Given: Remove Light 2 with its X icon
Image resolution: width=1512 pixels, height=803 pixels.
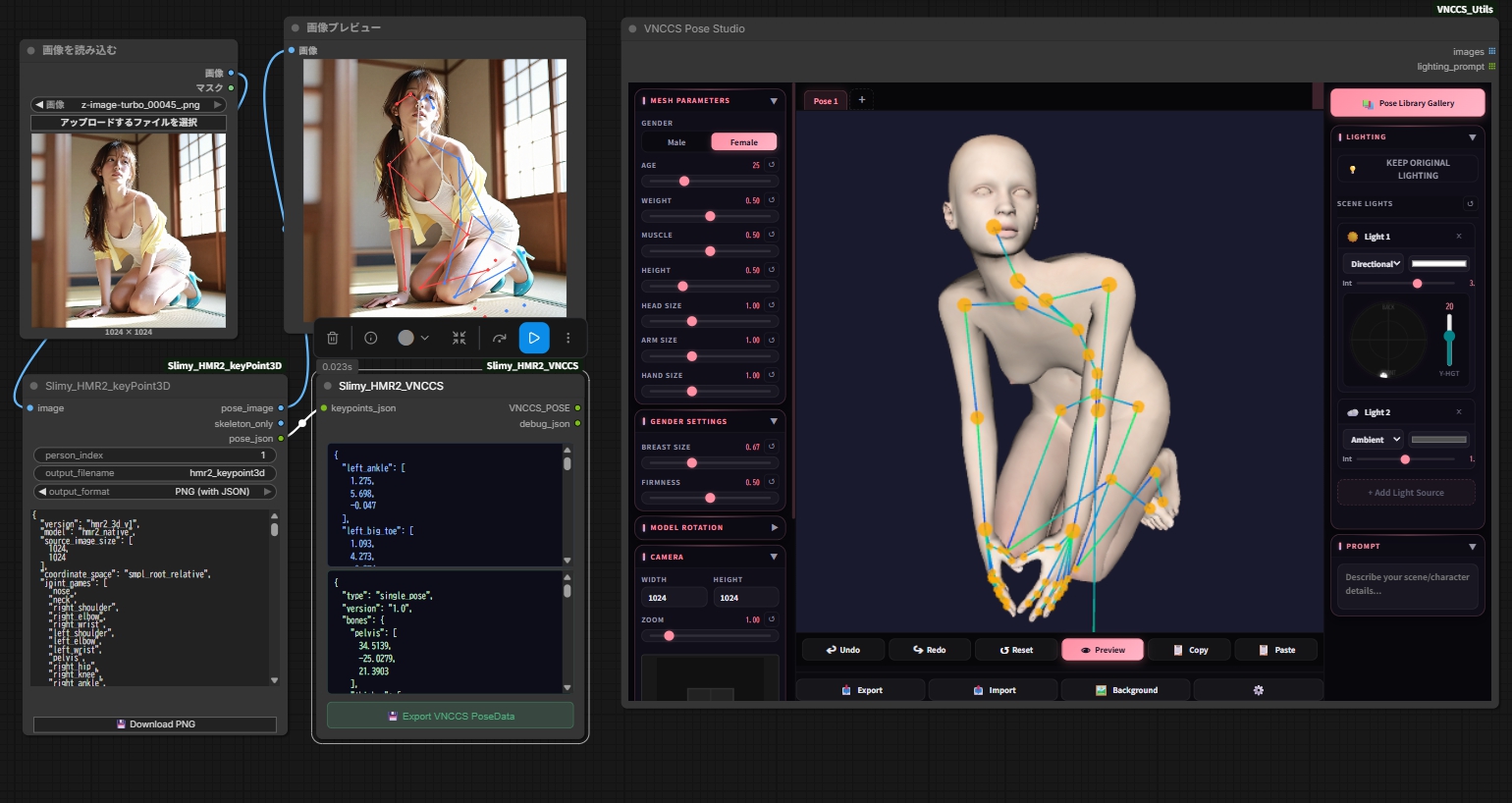Looking at the screenshot, I should 1459,412.
